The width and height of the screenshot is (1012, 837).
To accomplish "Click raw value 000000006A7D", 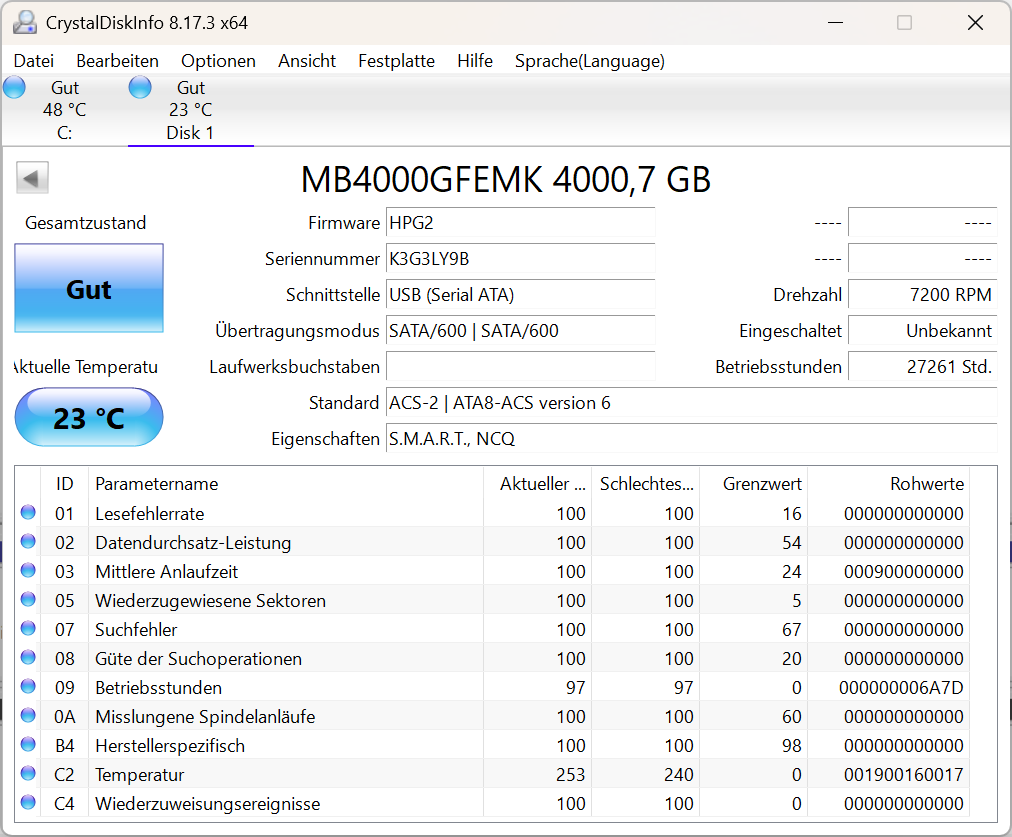I will click(x=901, y=688).
